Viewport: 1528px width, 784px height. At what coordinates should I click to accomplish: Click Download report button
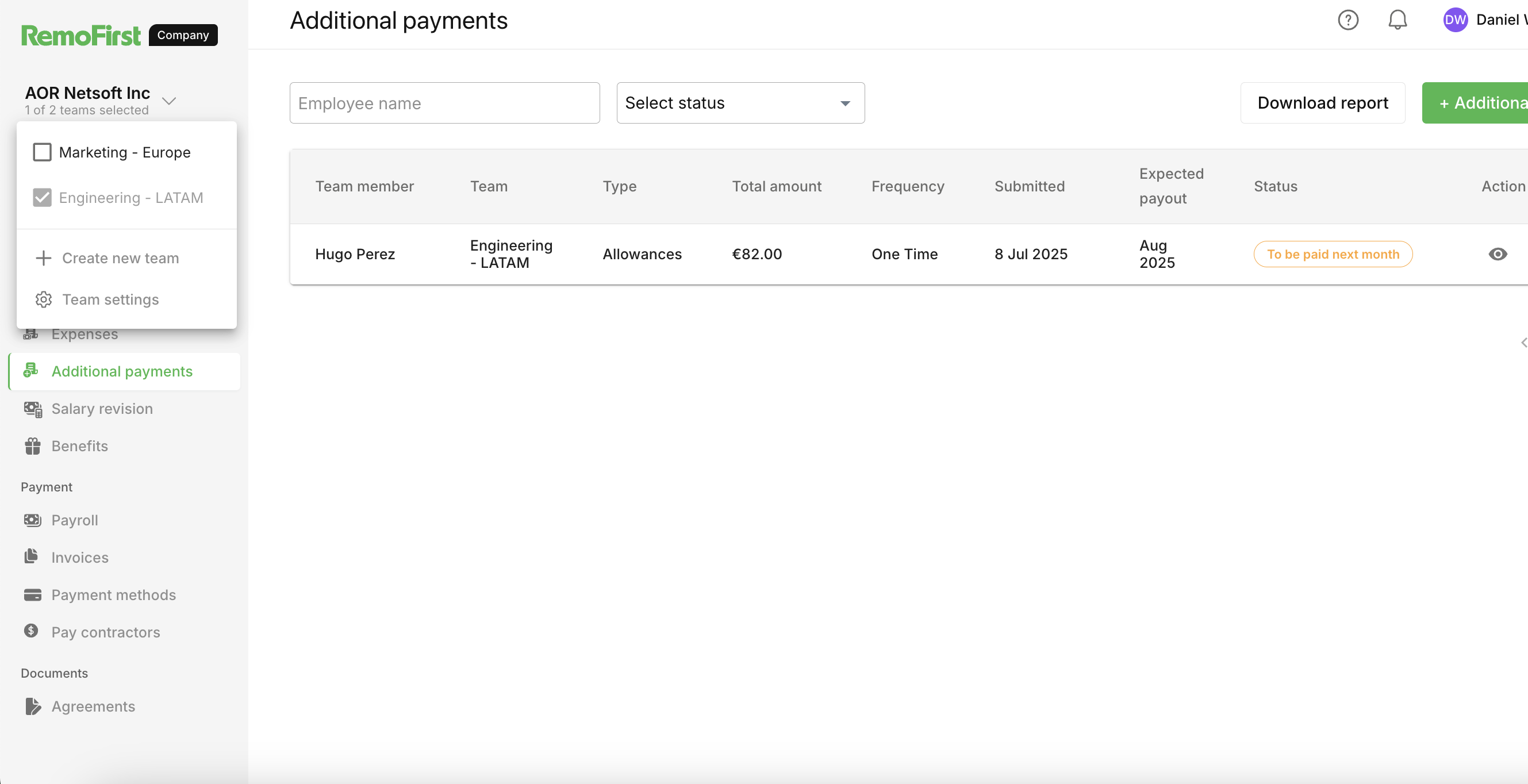pos(1322,103)
